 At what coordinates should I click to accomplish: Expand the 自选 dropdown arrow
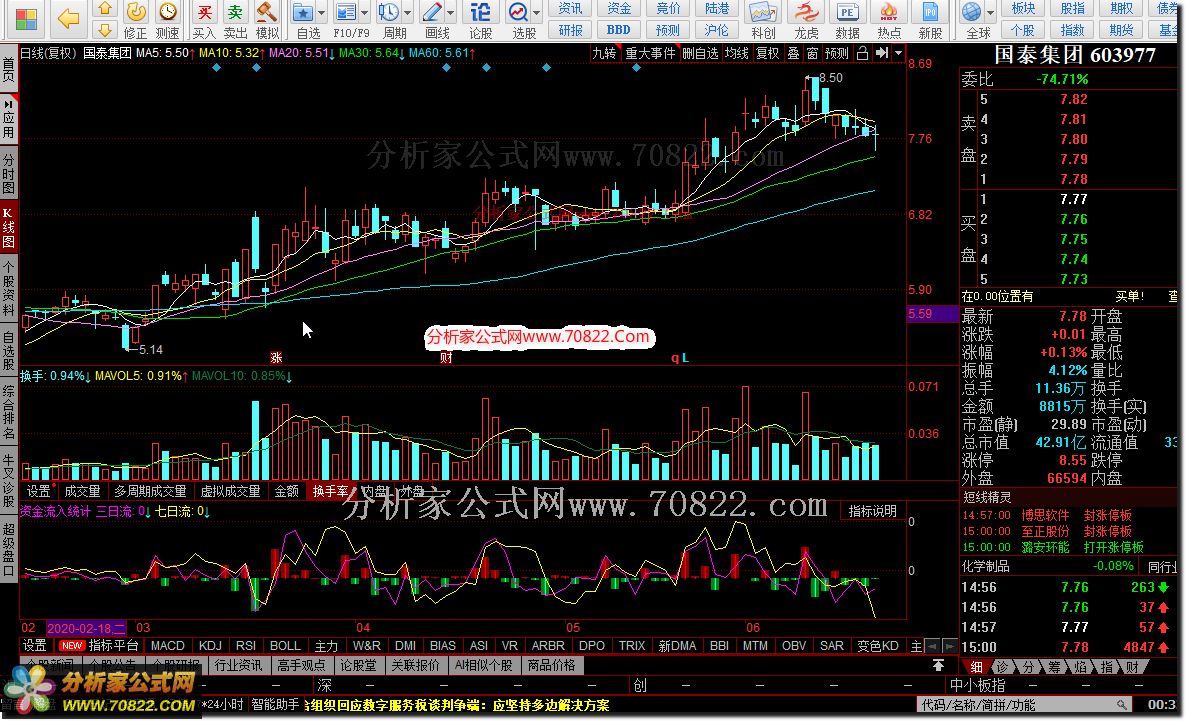321,13
